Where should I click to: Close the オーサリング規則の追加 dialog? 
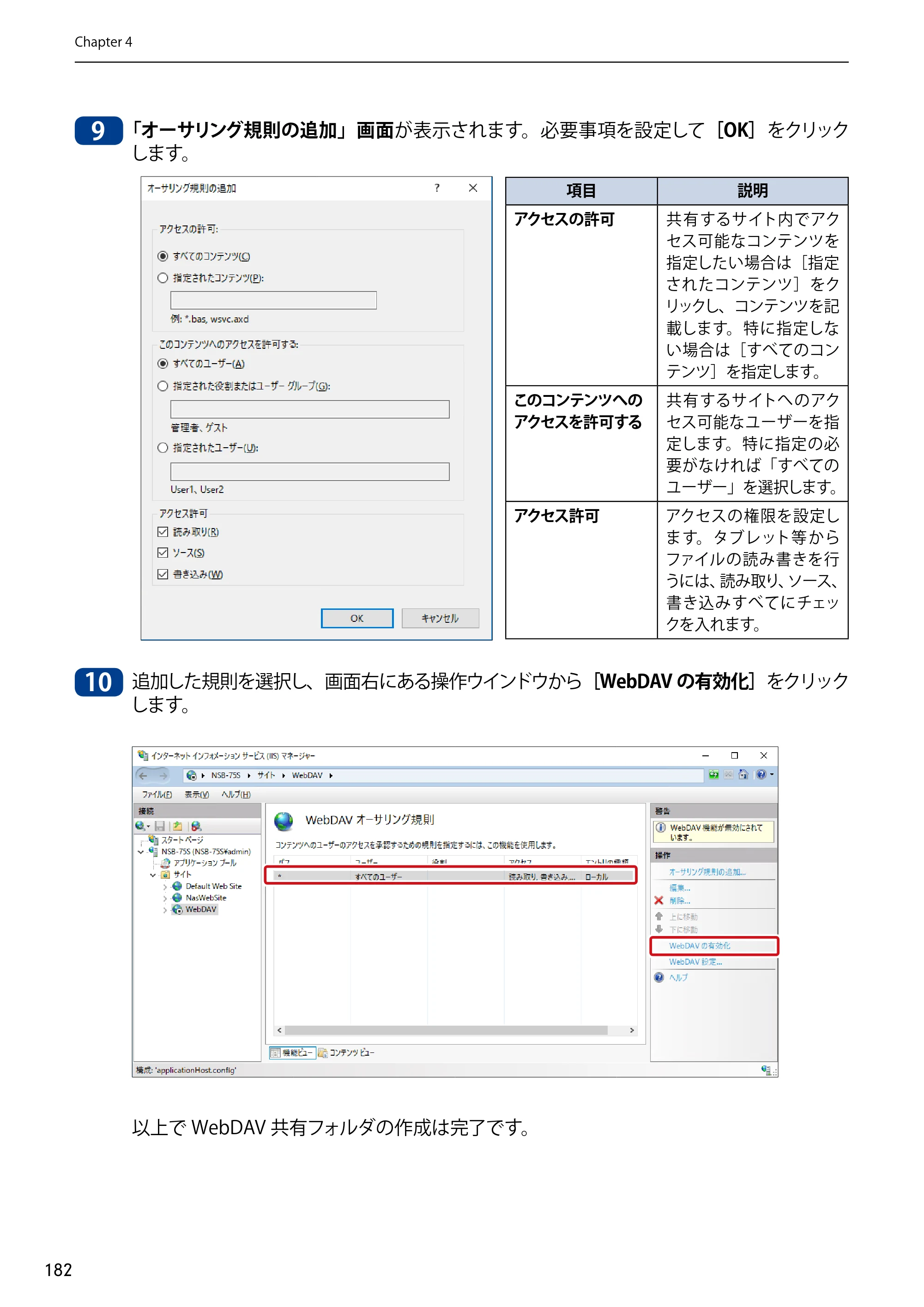click(473, 188)
